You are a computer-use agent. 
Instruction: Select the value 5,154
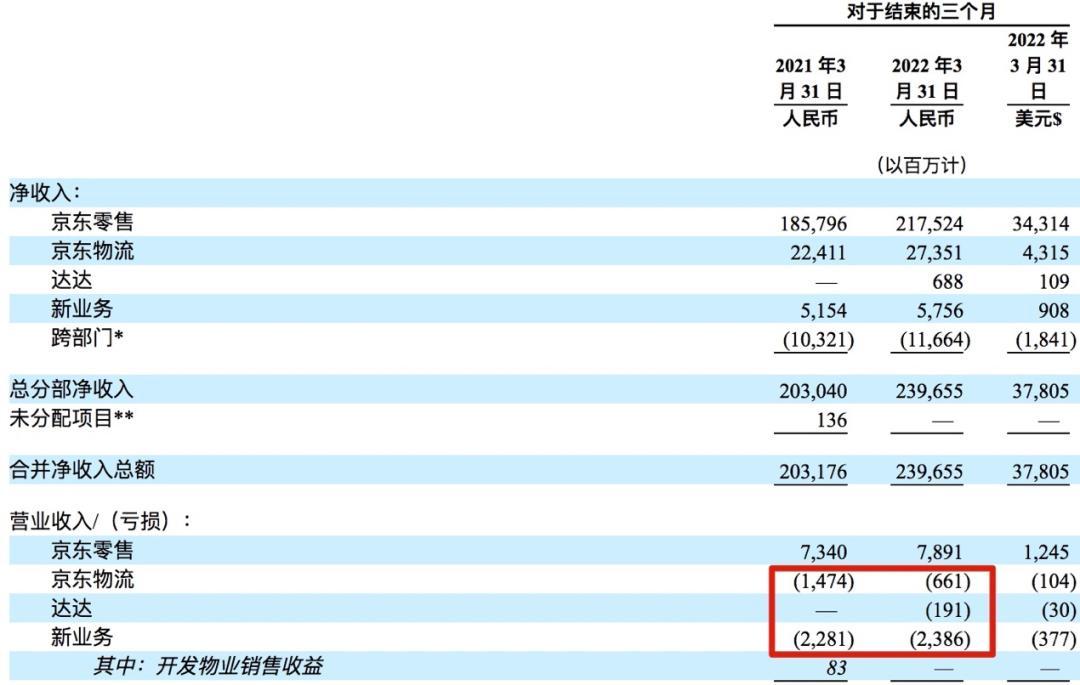click(x=823, y=310)
